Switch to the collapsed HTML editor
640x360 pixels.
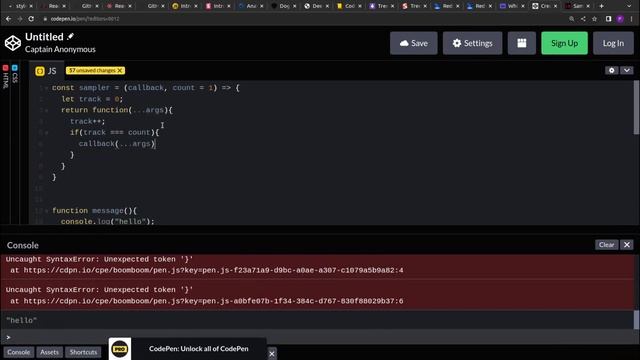click(5, 76)
